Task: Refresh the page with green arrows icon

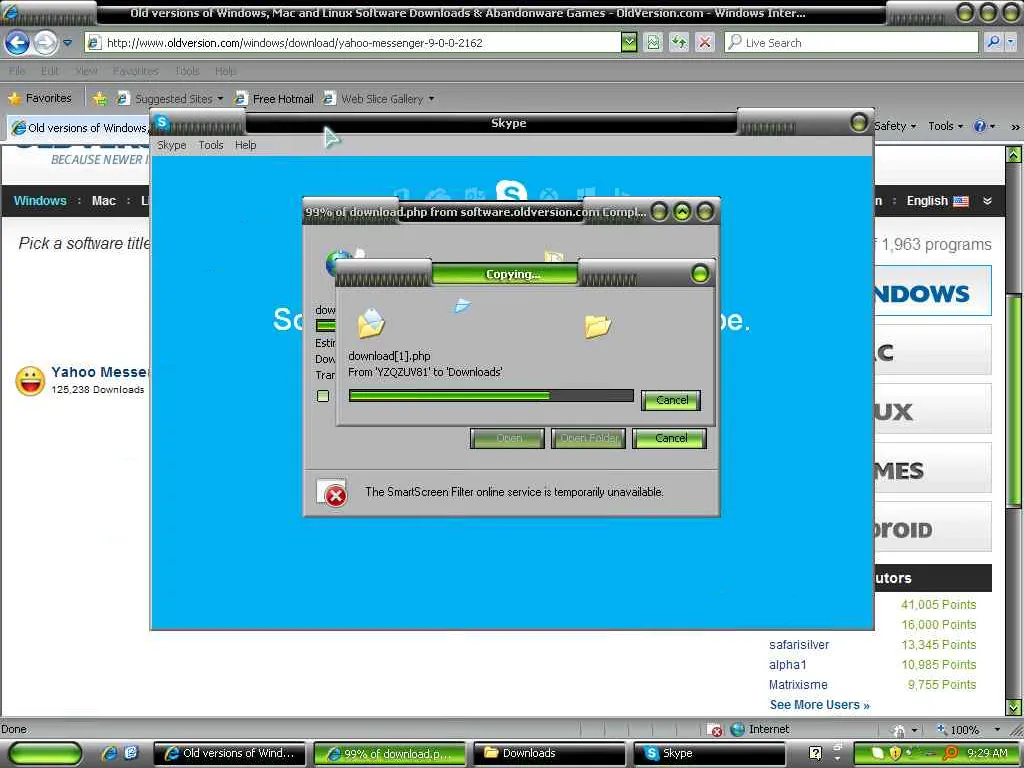Action: click(679, 43)
